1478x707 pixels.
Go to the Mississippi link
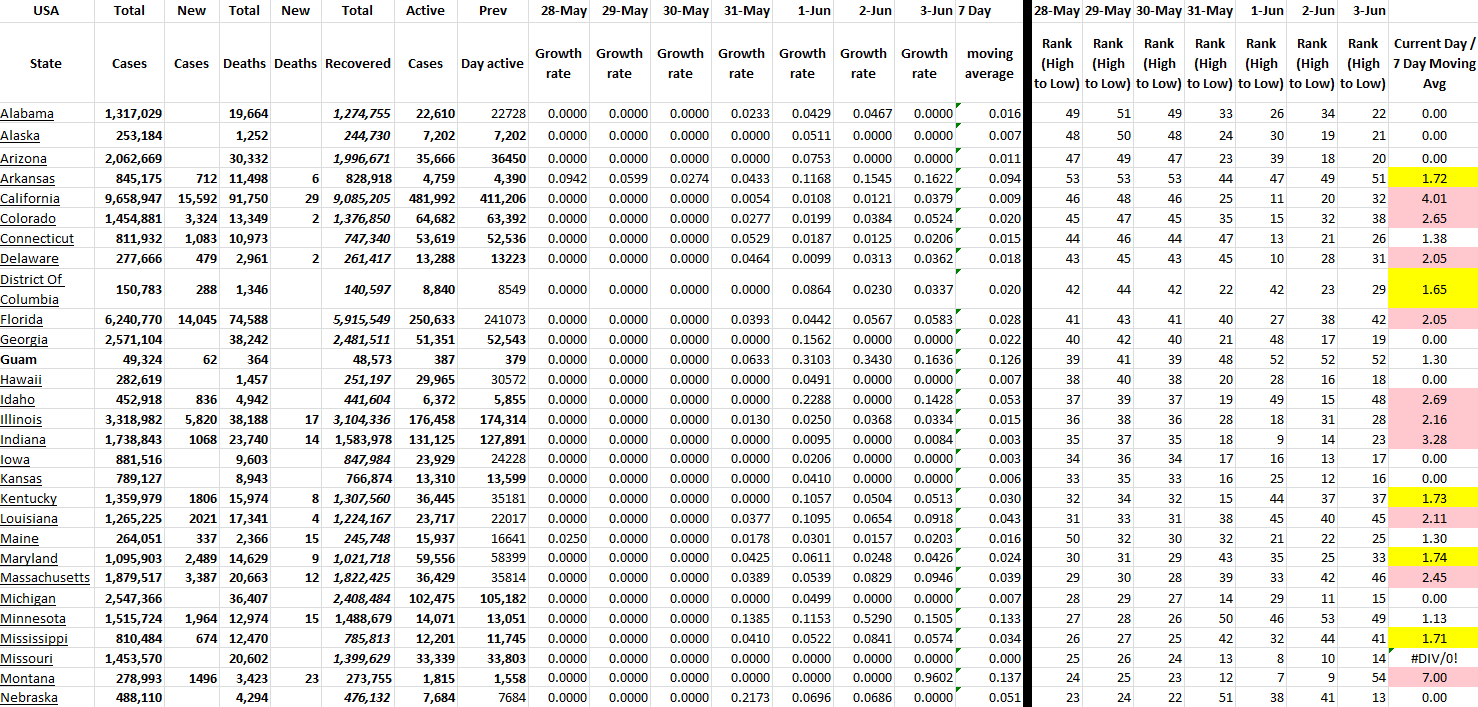click(34, 638)
